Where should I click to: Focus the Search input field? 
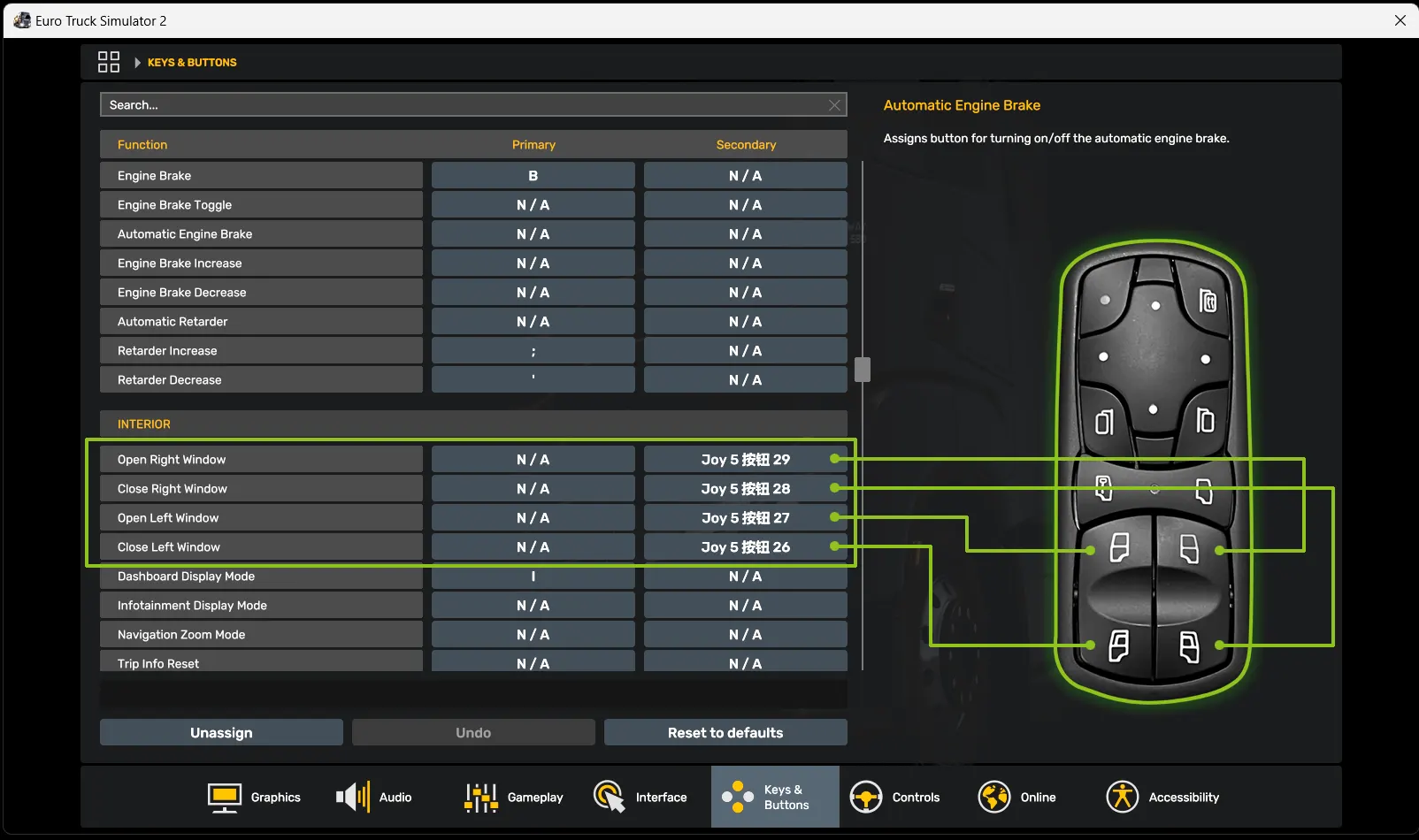tap(473, 105)
